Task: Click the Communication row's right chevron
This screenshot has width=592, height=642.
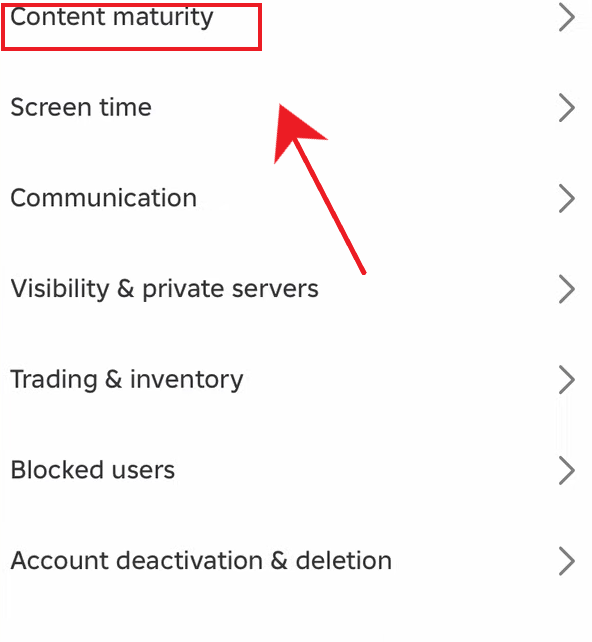Action: 567,199
